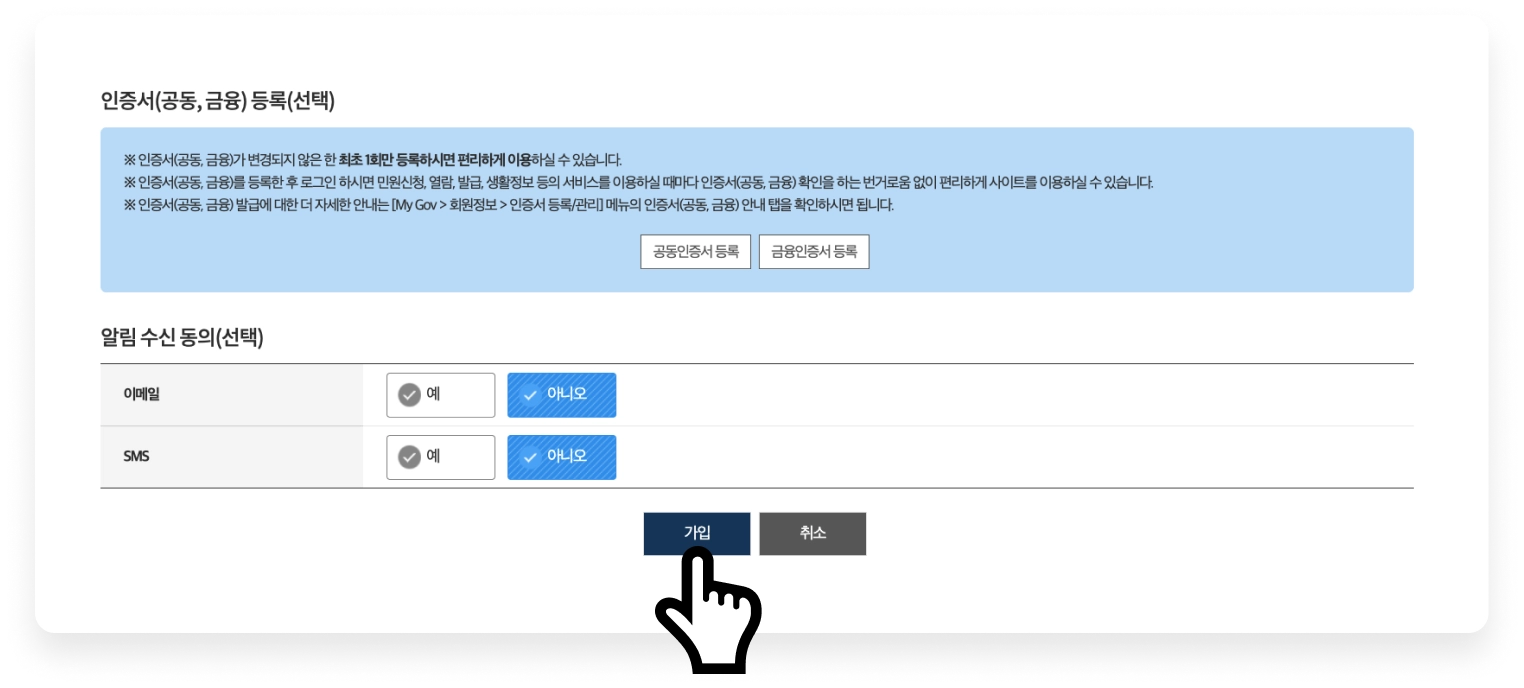Click the 인증서(공동, 금융) 등록(선택) heading
The height and width of the screenshot is (688, 1524).
pyautogui.click(x=218, y=101)
